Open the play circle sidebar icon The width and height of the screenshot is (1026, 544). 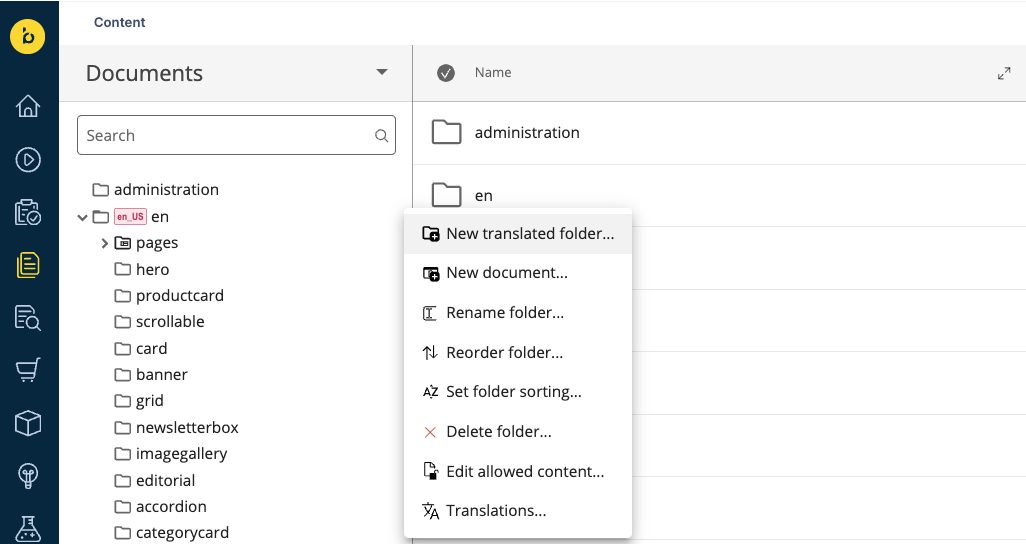(27, 159)
